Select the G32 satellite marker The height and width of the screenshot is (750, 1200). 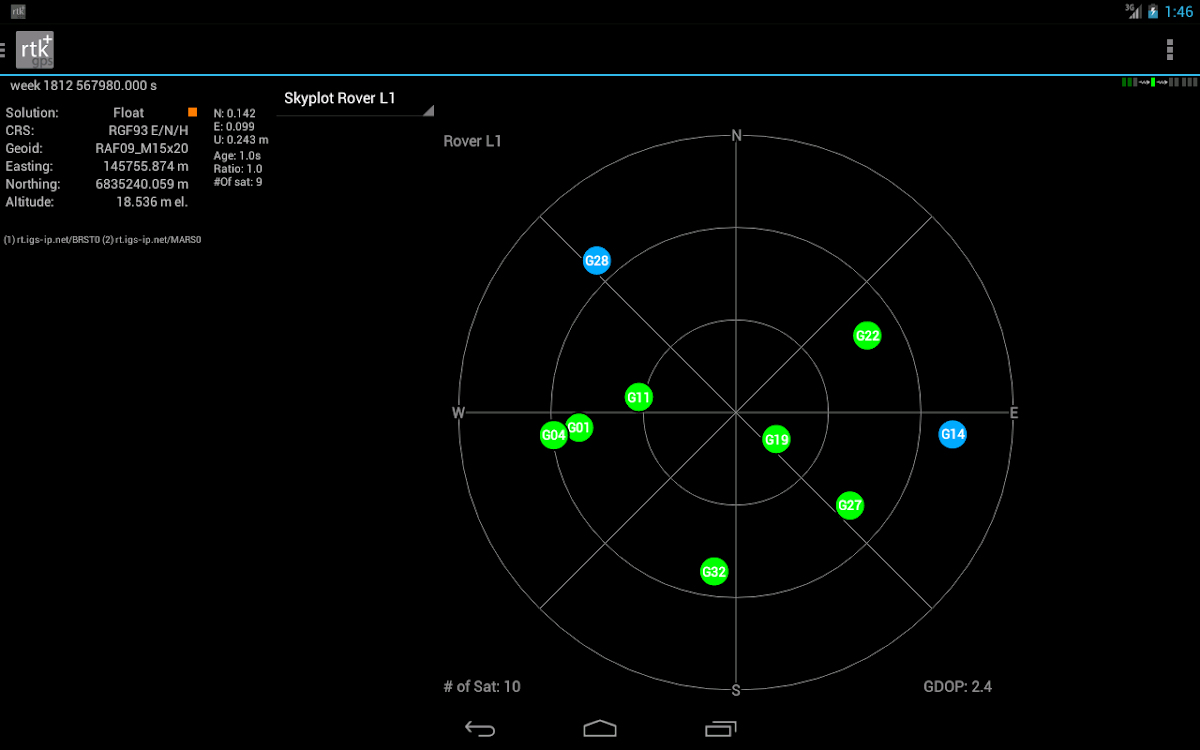click(x=713, y=572)
